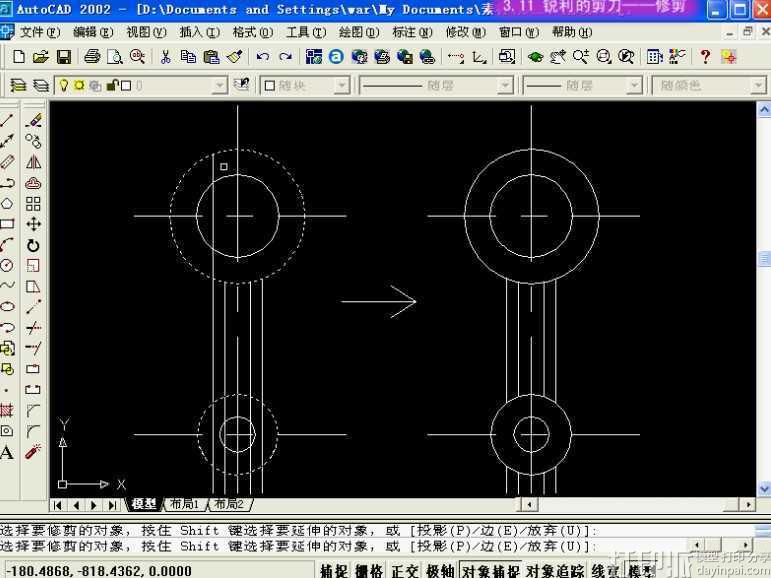Open the 修改(M) menu
Viewport: 771px width, 578px height.
[466, 32]
